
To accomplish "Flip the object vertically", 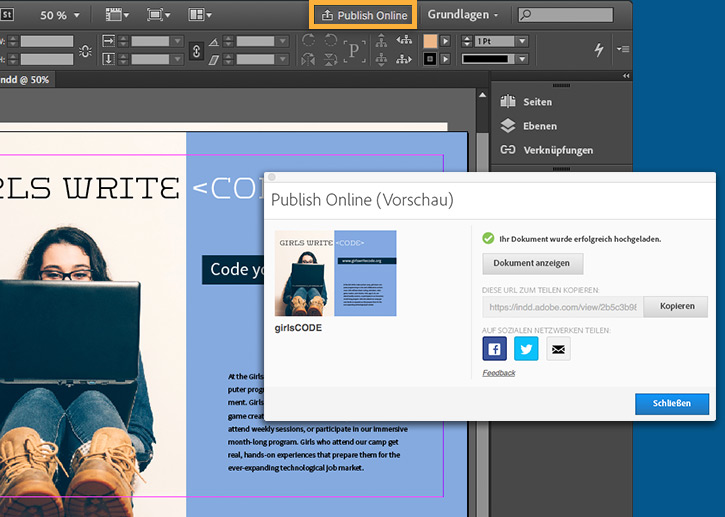I will [x=330, y=59].
